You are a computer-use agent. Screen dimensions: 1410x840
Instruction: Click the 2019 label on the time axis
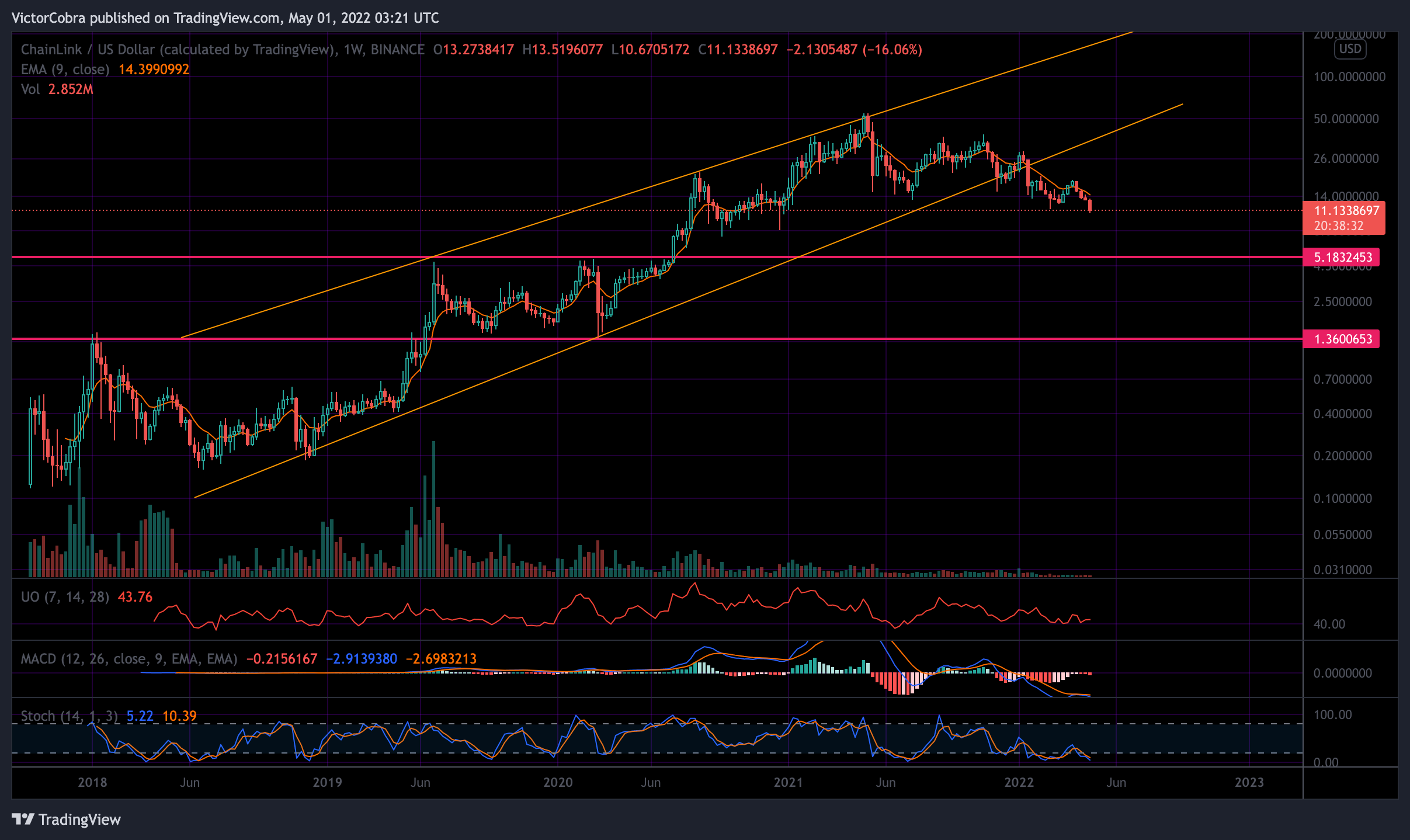[327, 782]
